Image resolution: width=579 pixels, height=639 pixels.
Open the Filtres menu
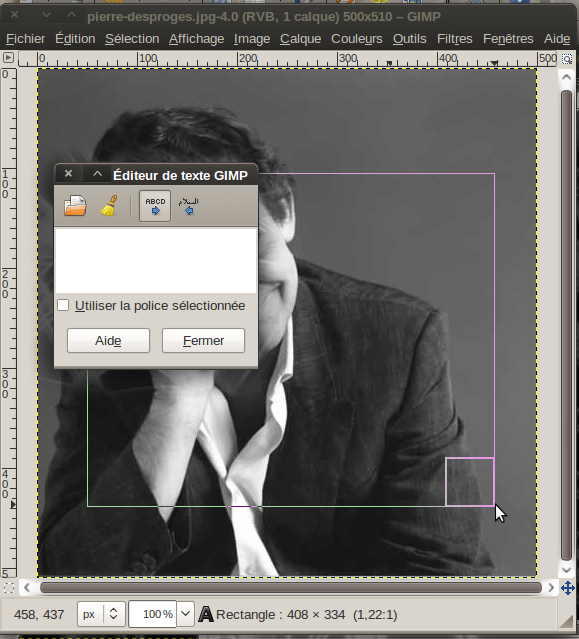[454, 39]
